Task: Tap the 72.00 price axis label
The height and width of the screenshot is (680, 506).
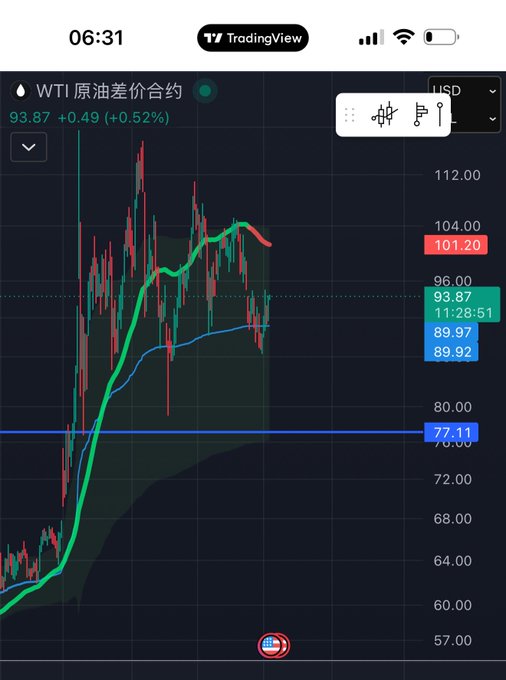Action: 453,479
